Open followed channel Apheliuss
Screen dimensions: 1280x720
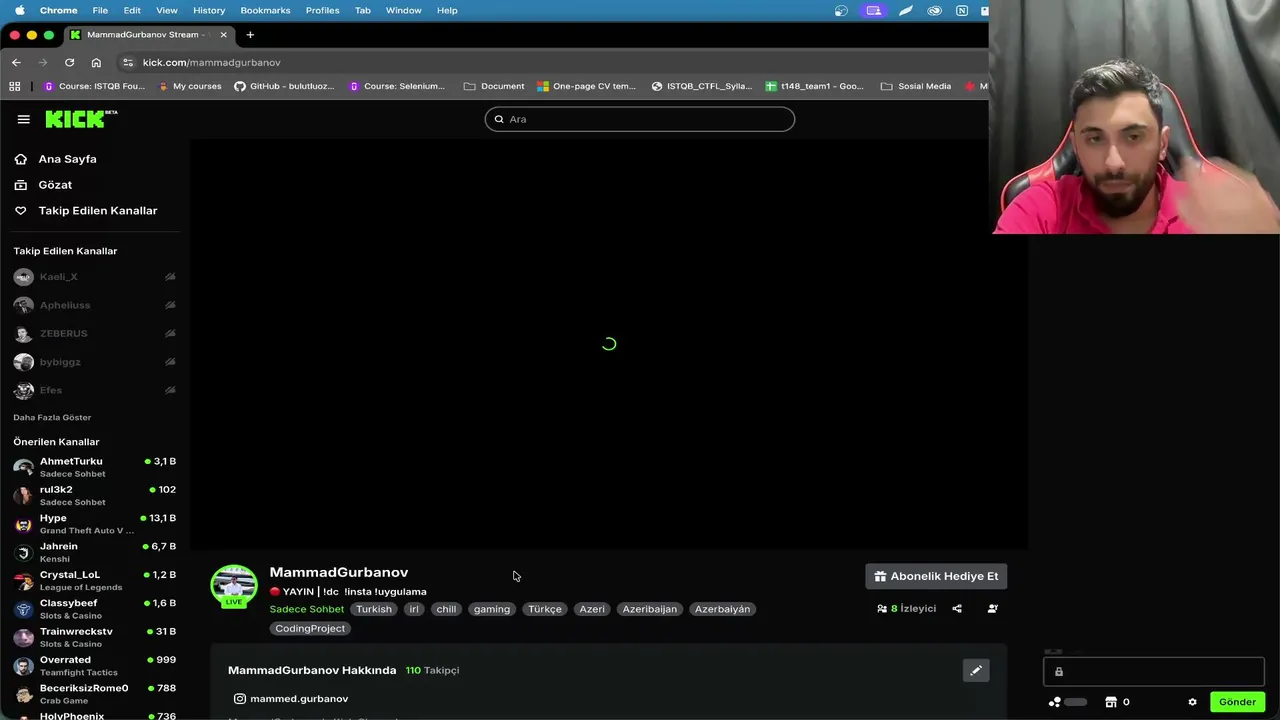(94, 305)
